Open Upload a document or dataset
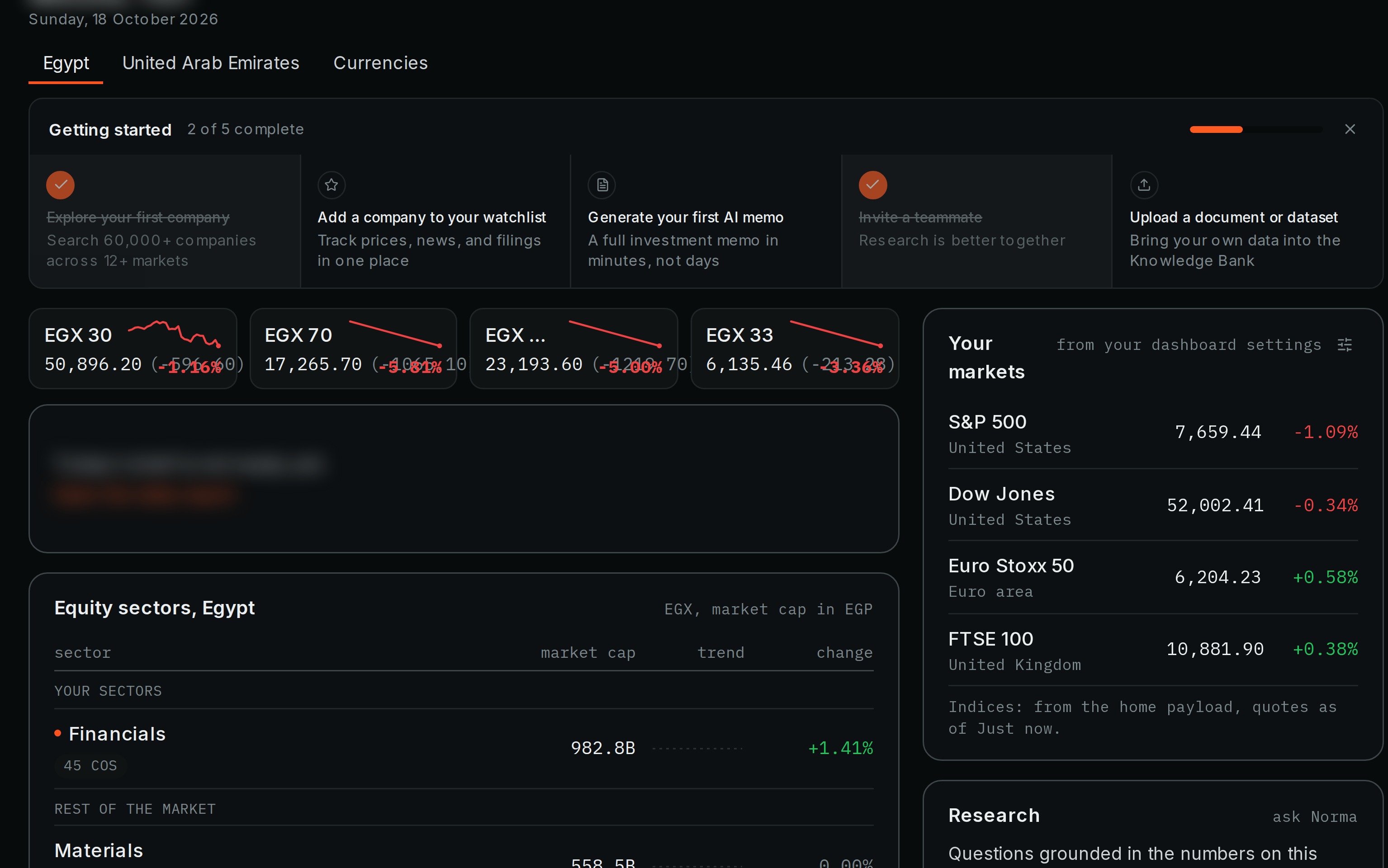 pos(1247,221)
